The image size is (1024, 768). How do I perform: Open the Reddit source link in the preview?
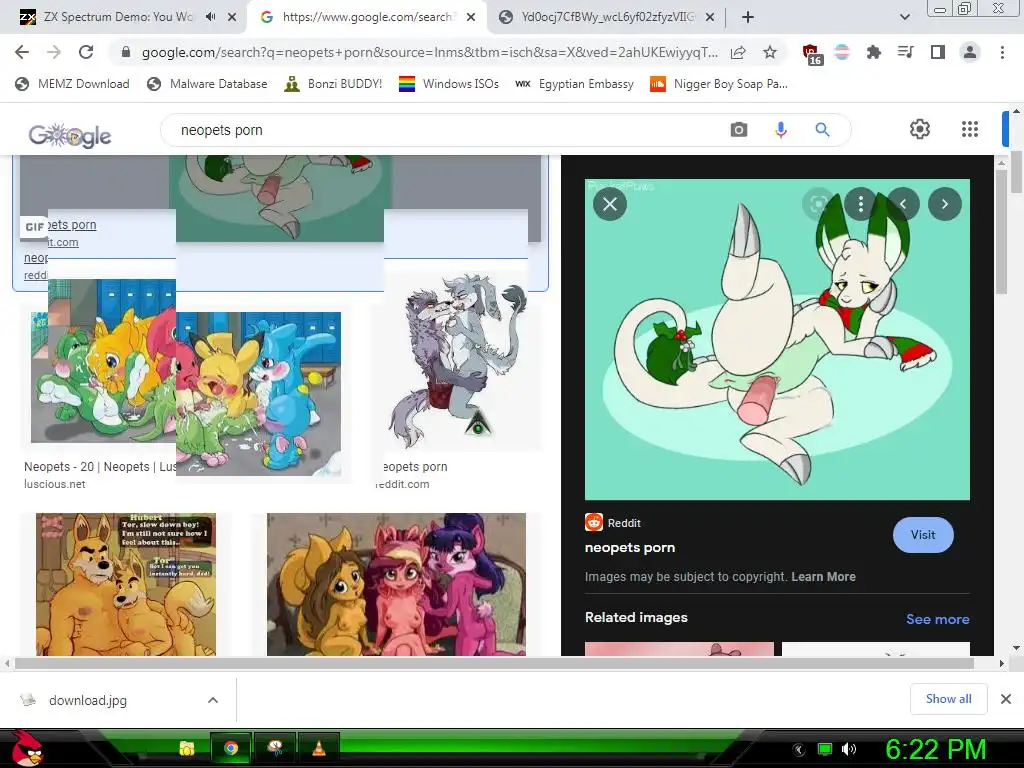(x=613, y=522)
